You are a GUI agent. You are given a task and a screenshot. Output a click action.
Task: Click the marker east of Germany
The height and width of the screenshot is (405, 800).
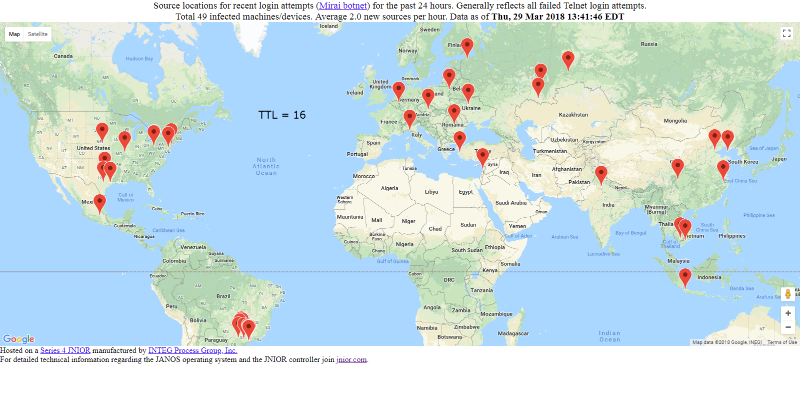pyautogui.click(x=428, y=98)
